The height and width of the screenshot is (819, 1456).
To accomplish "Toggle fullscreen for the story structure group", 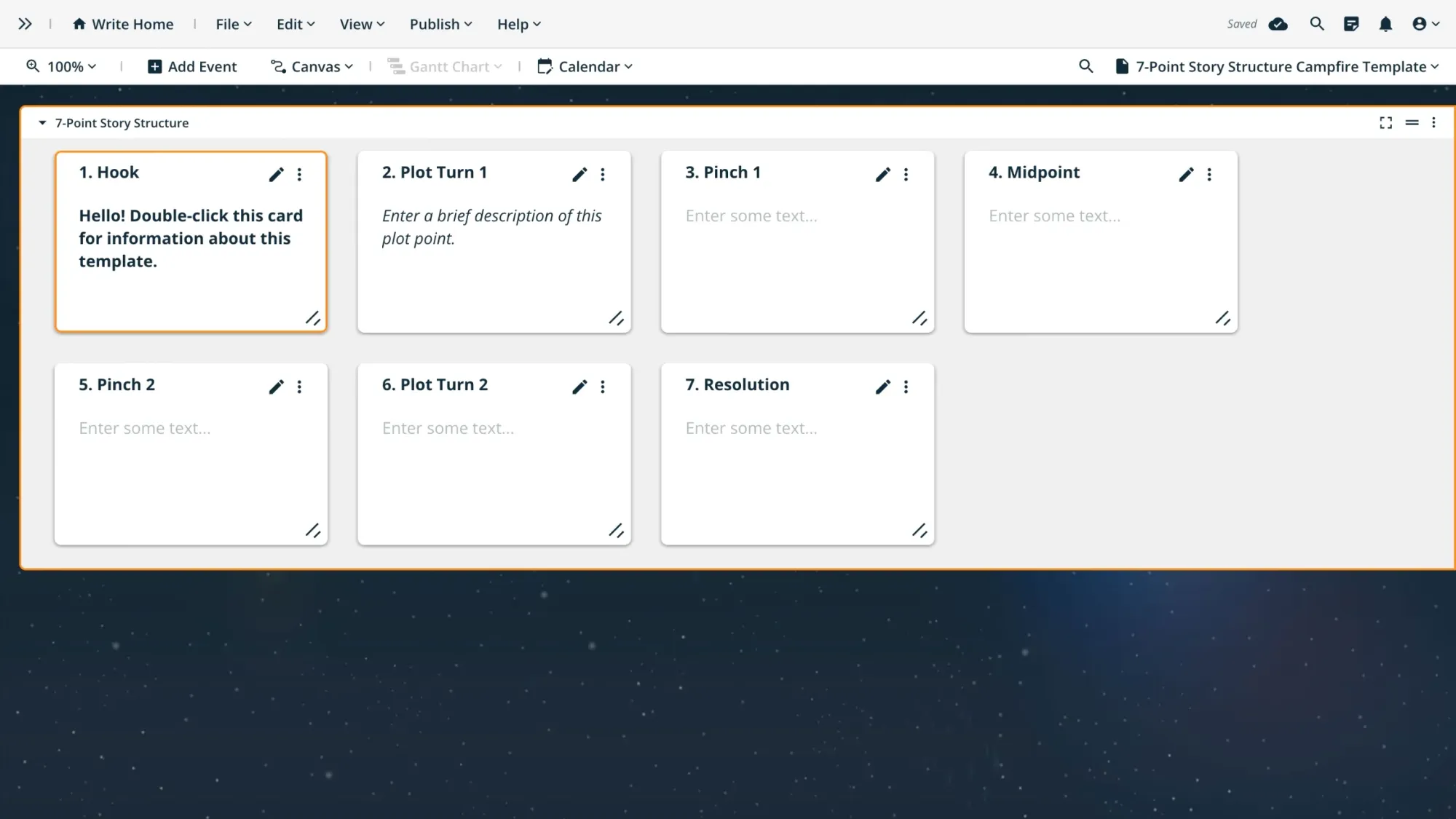I will [x=1385, y=123].
